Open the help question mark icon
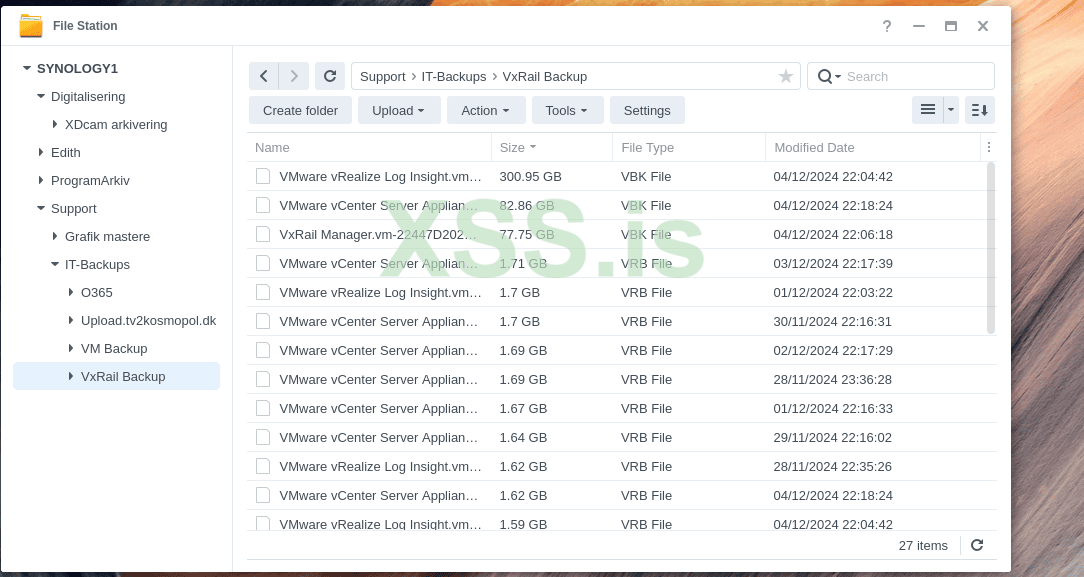1084x577 pixels. [887, 26]
